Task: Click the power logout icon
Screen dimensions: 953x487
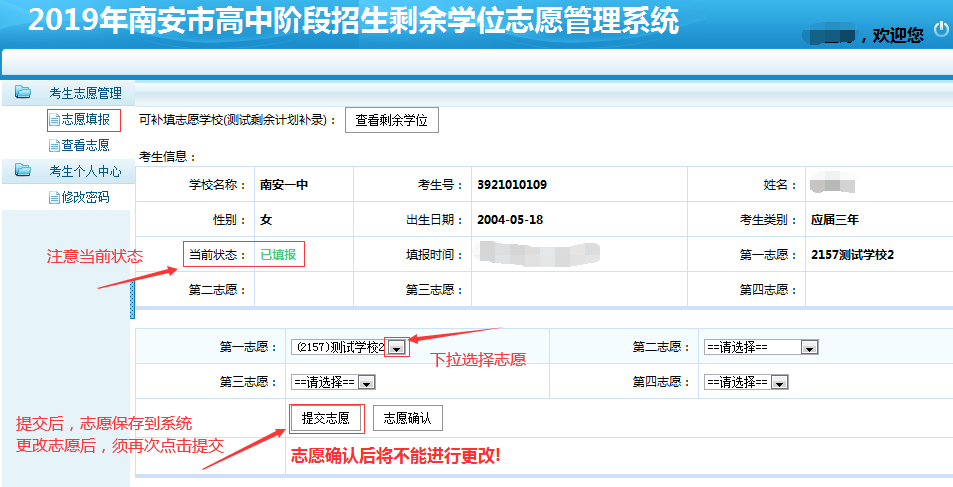Action: pyautogui.click(x=941, y=29)
